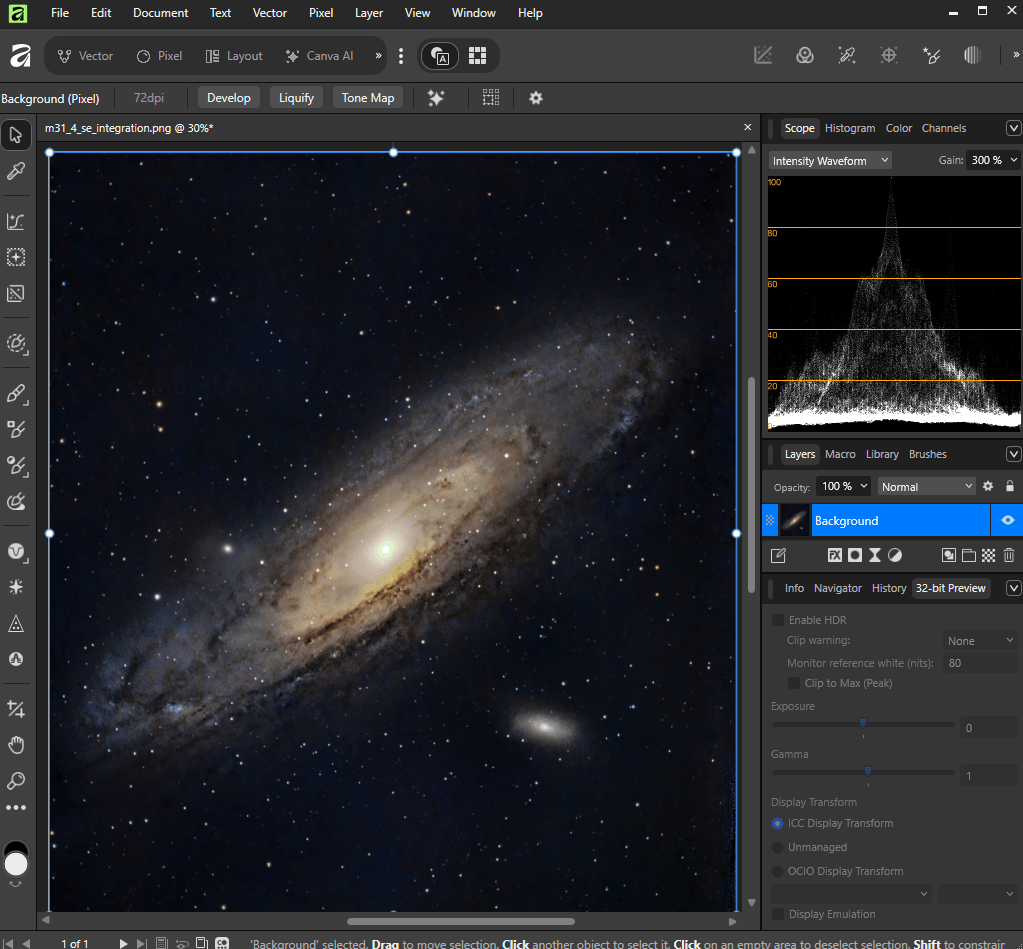Activate the Hand view tool

coord(16,745)
